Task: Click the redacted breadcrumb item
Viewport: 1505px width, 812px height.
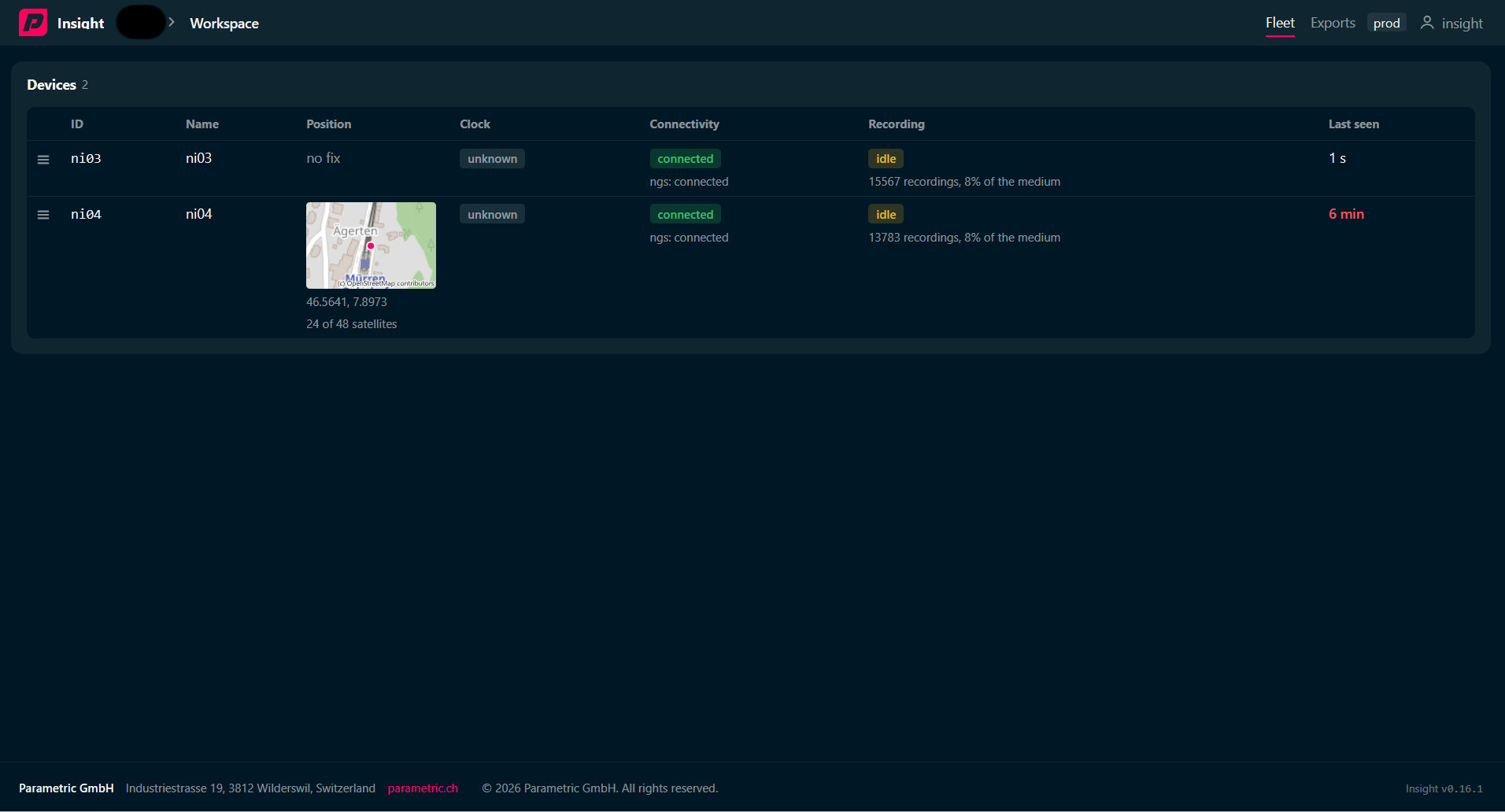Action: coord(141,22)
